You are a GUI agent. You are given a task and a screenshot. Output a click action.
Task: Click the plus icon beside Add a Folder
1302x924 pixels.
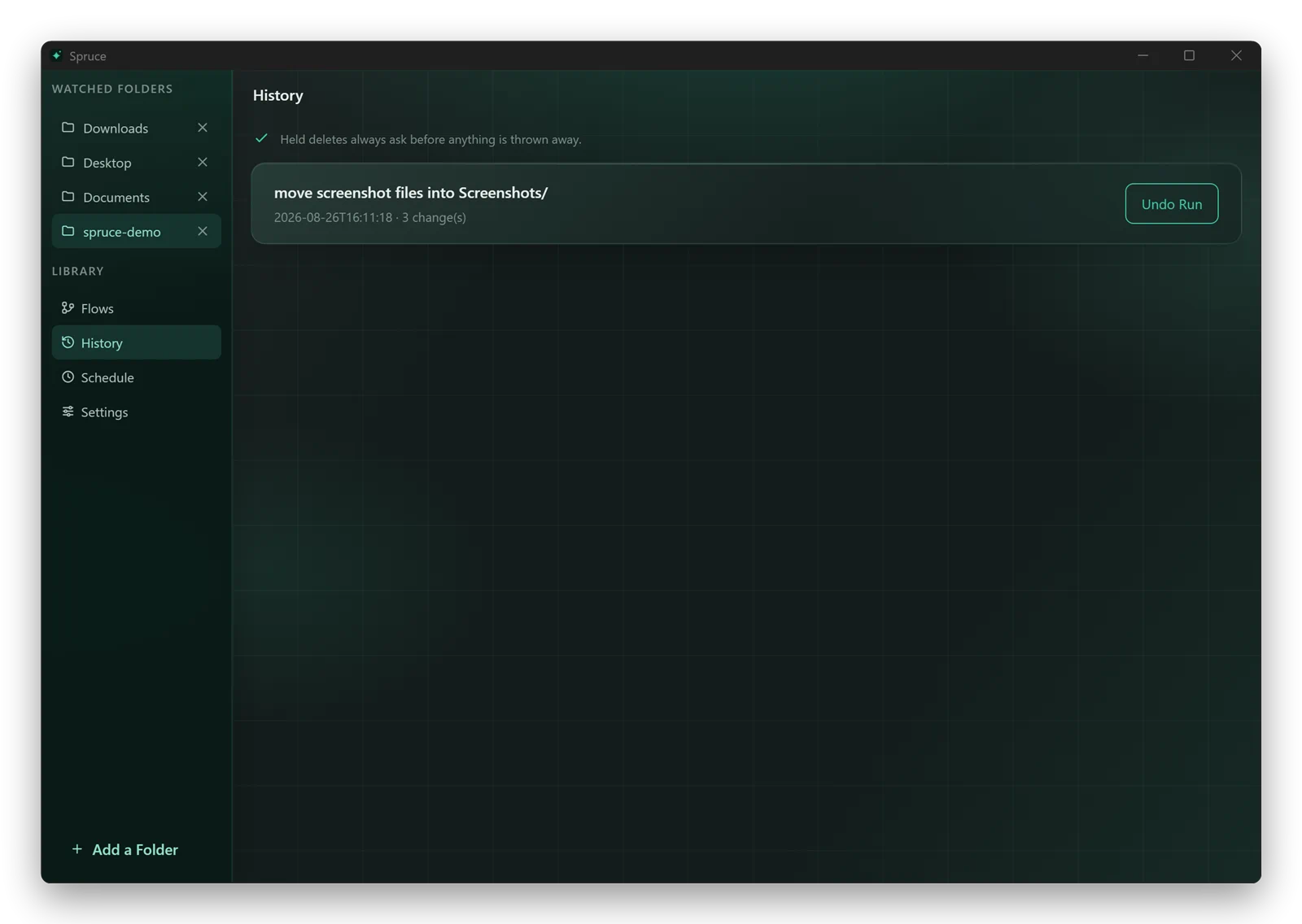point(77,849)
